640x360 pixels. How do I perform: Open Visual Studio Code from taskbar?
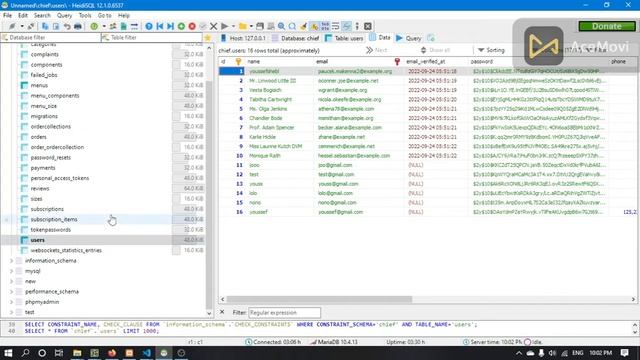pyautogui.click(x=147, y=353)
